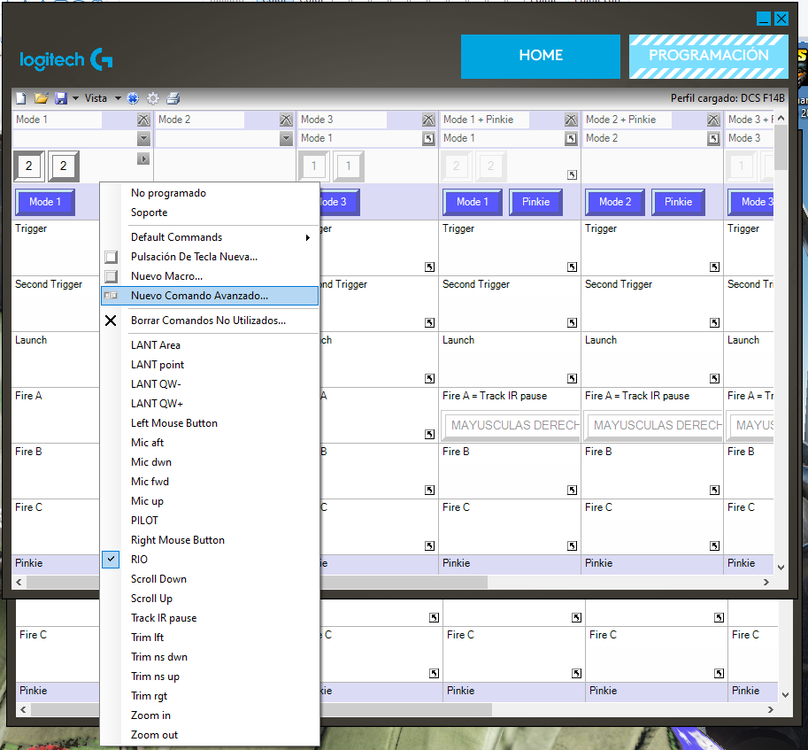Click fallback arrow icon in Mode 1 + Pinkie row
This screenshot has height=750, width=808.
[x=570, y=138]
